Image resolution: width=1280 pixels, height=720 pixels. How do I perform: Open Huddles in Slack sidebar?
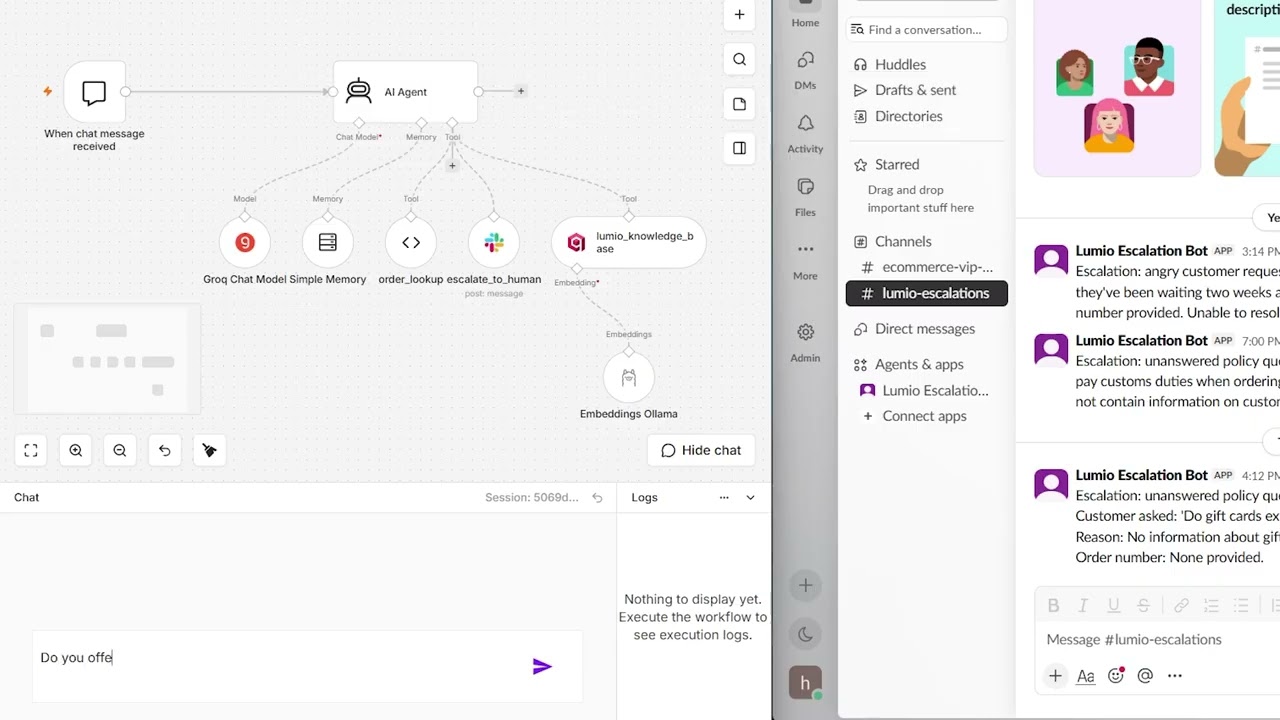click(900, 64)
